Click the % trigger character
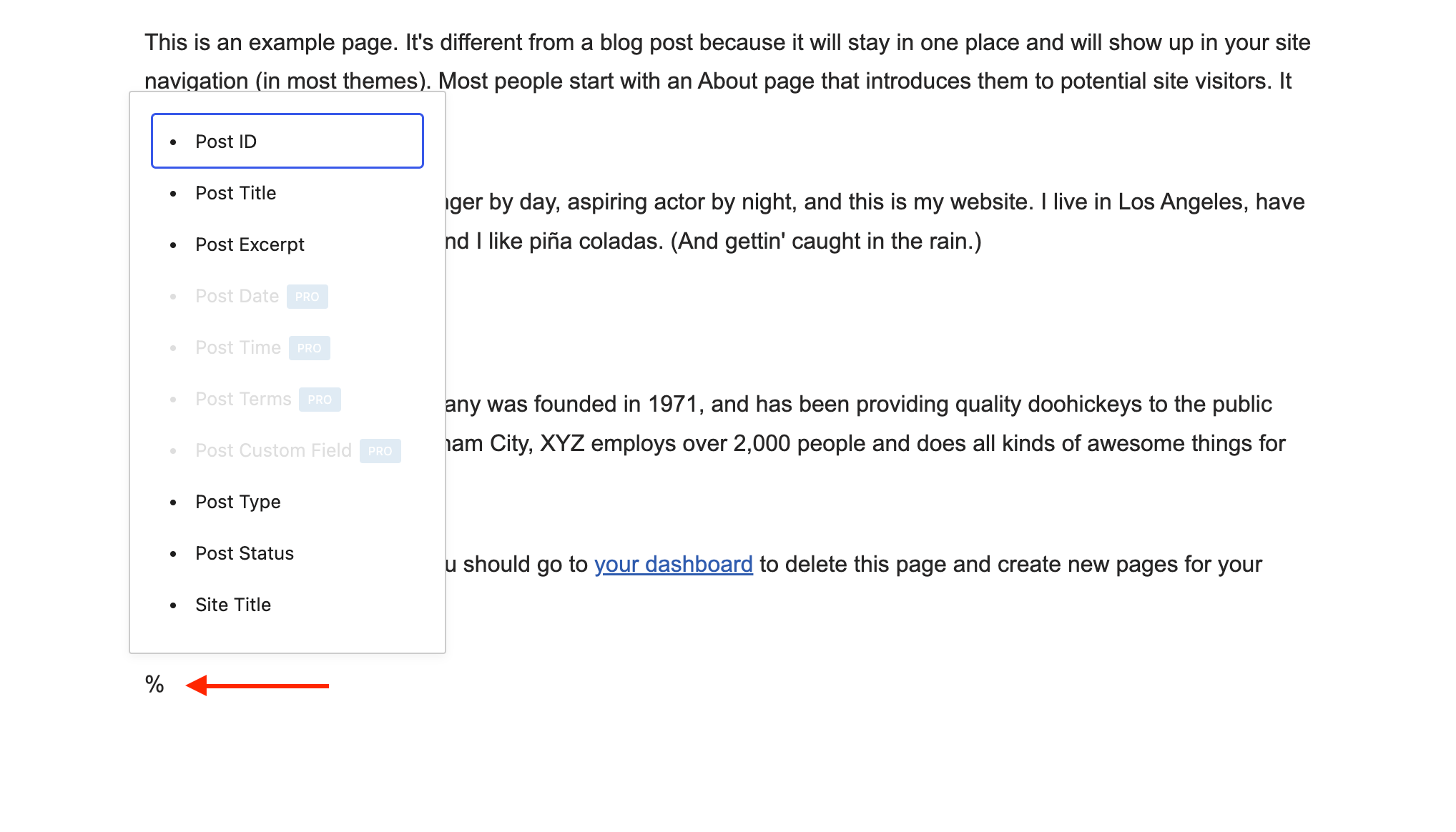 [154, 685]
